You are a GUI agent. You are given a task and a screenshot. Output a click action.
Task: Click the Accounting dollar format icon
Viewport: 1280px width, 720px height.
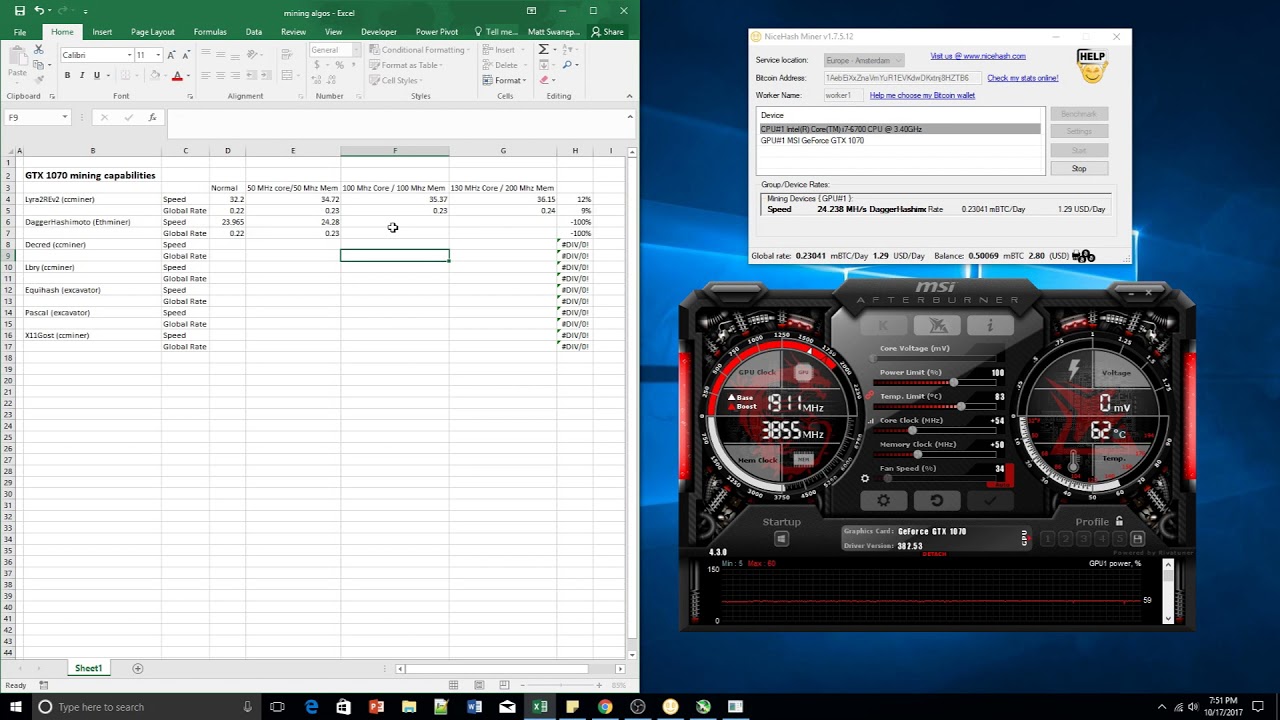316,65
